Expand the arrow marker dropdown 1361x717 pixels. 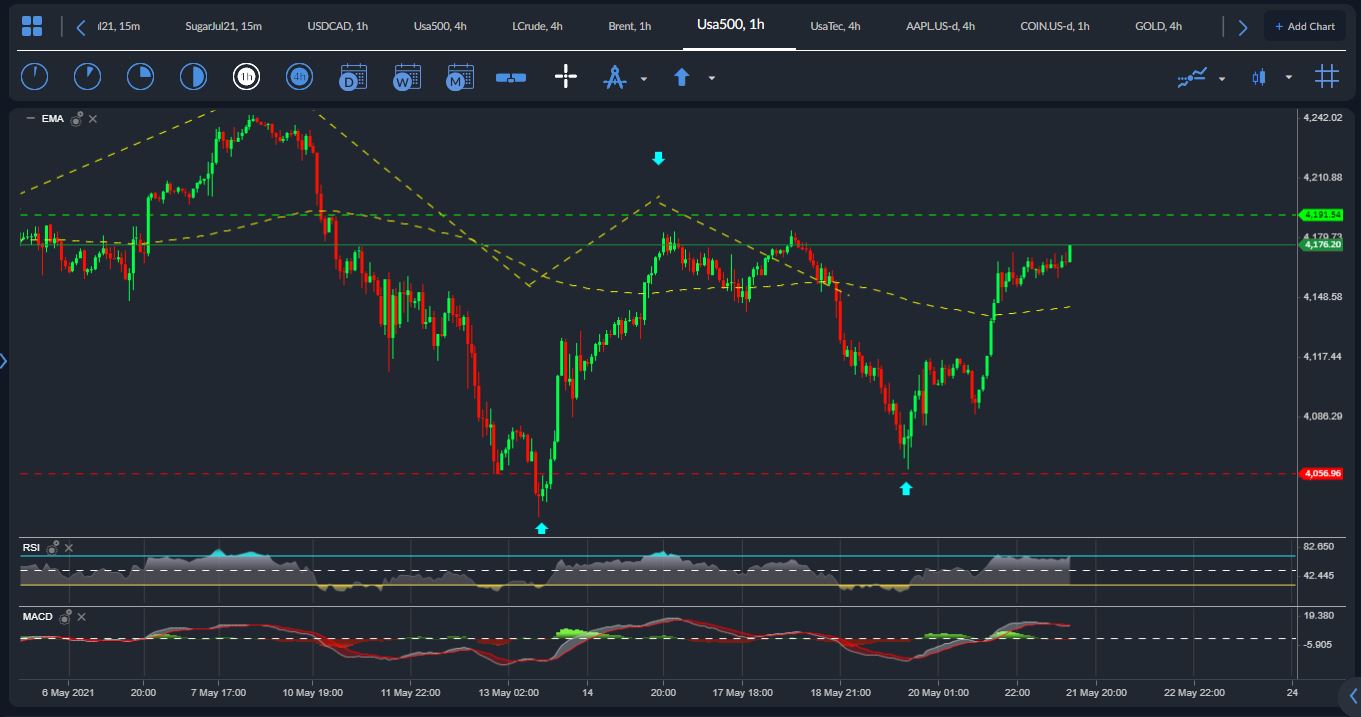coord(712,78)
